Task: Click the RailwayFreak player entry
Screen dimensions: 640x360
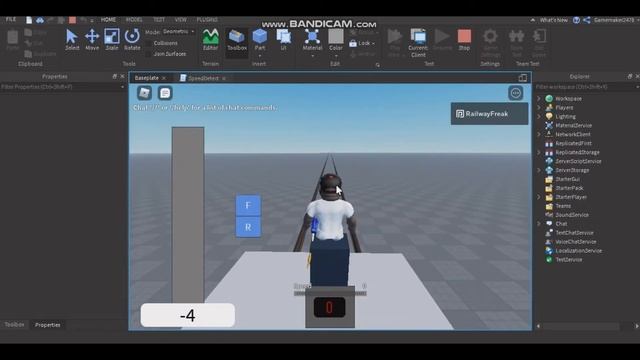Action: tap(489, 114)
